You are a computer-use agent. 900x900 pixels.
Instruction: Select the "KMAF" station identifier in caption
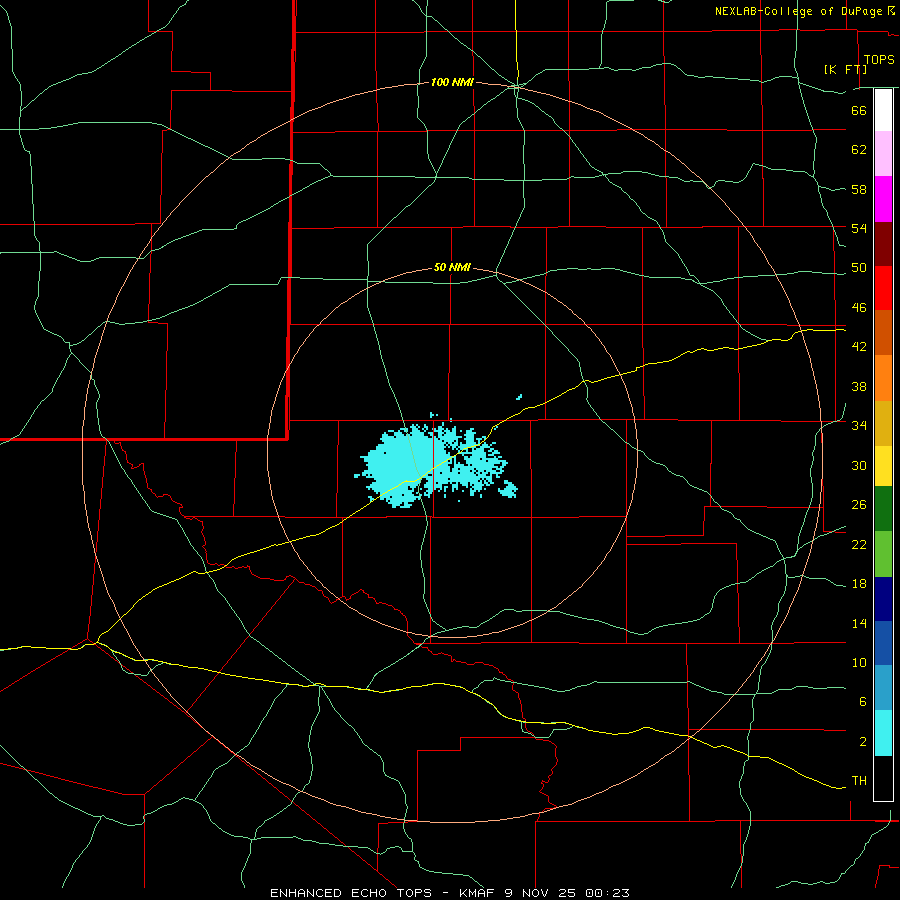[478, 893]
